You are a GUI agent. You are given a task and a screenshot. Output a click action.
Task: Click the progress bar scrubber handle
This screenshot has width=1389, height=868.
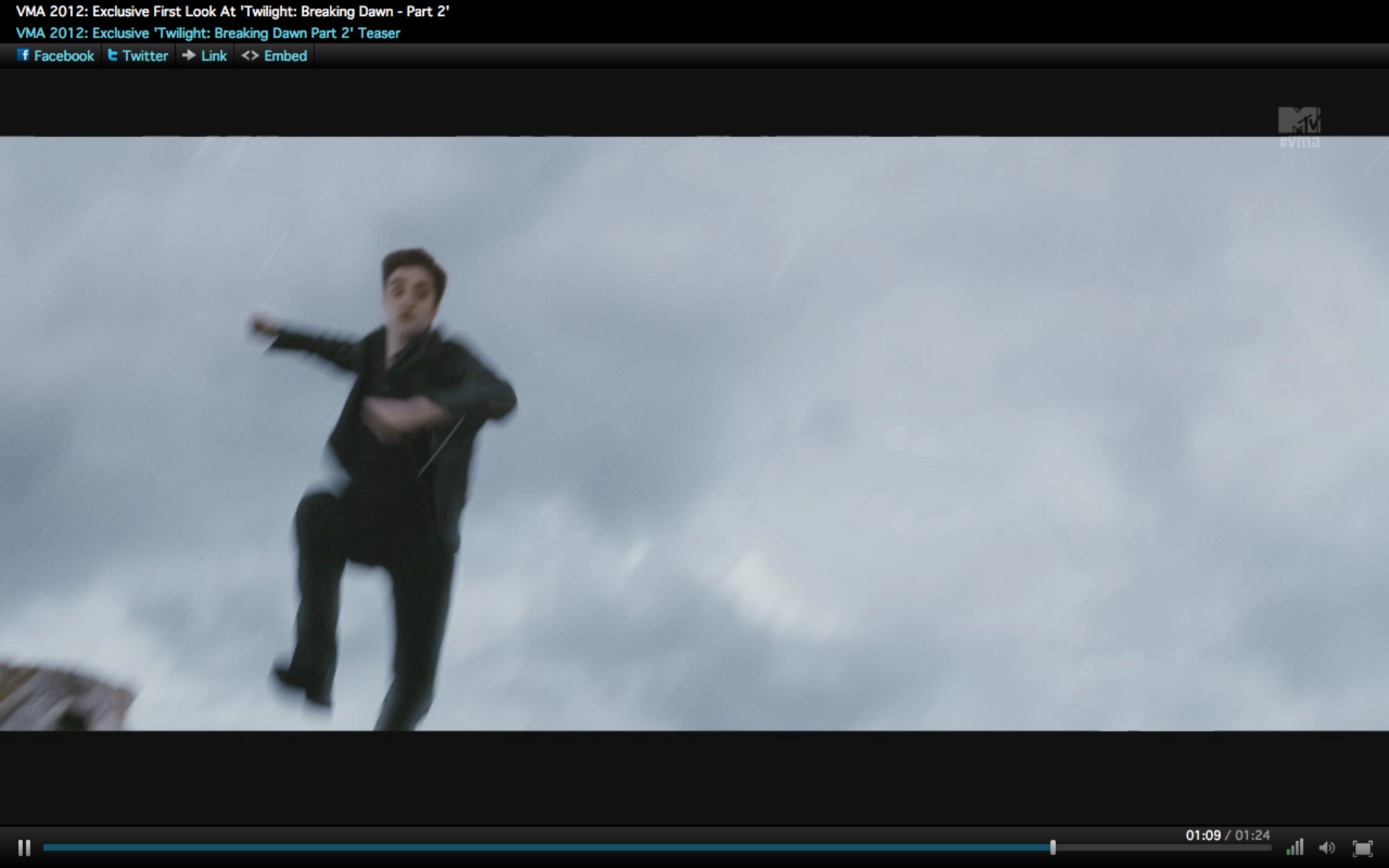pos(1053,847)
